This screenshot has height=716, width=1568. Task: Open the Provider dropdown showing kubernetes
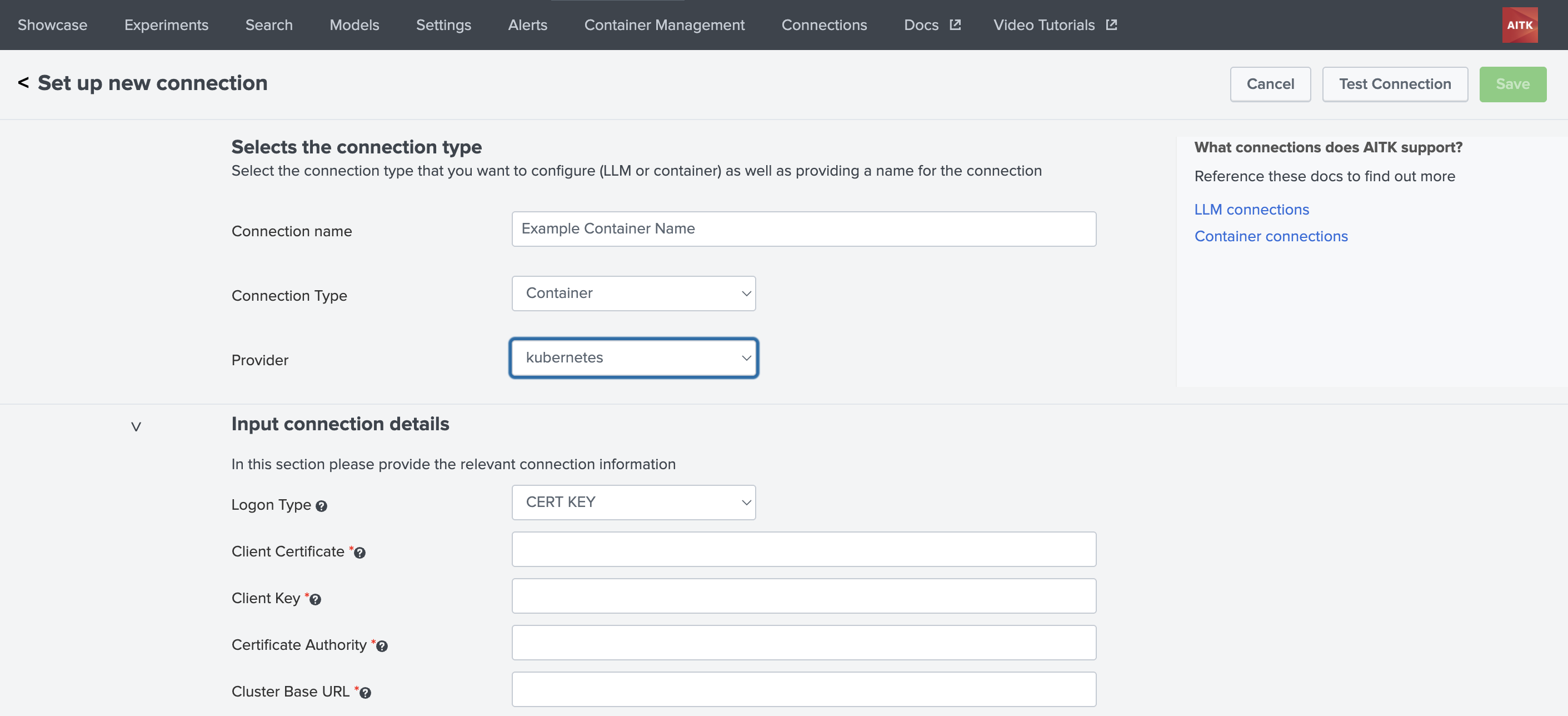point(633,358)
